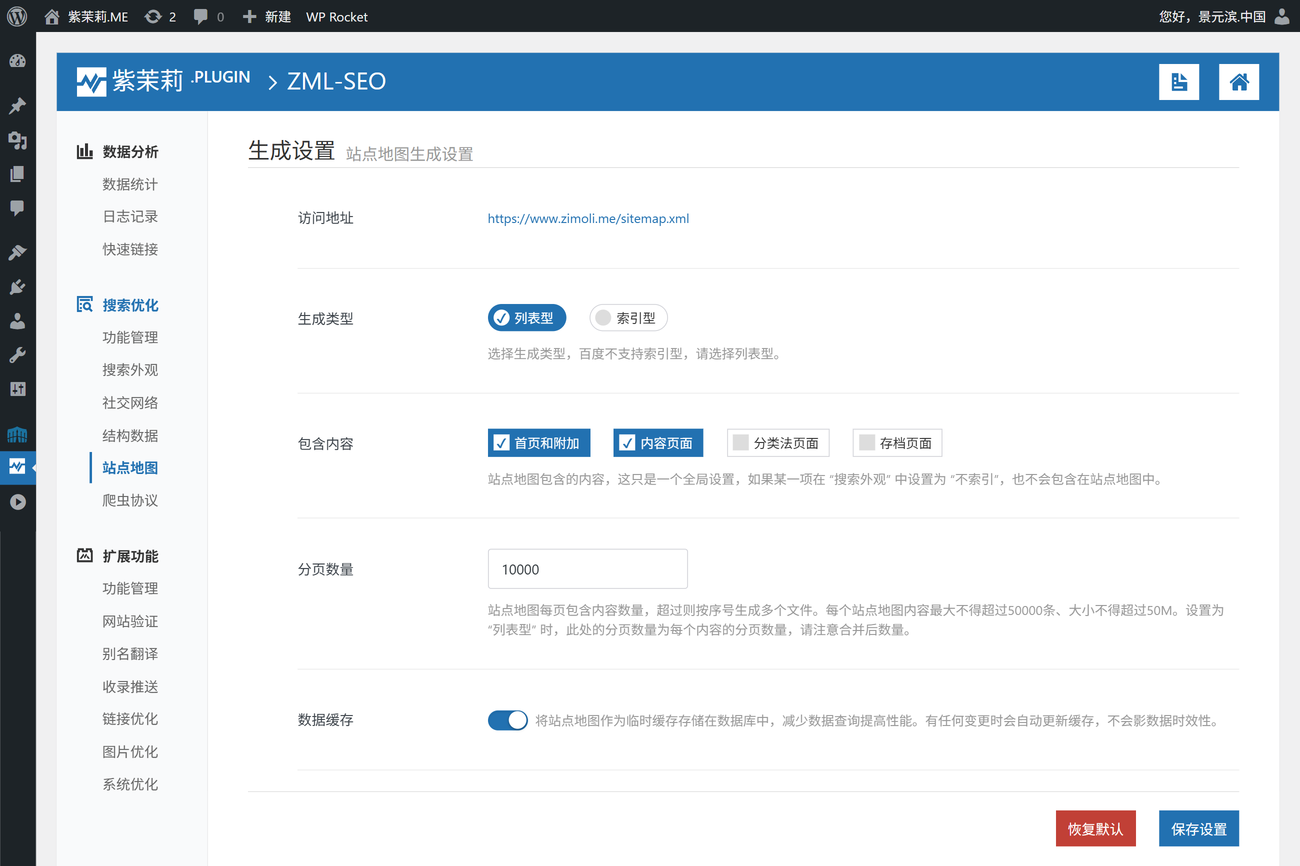Select 站点地图 in the side menu

(130, 467)
